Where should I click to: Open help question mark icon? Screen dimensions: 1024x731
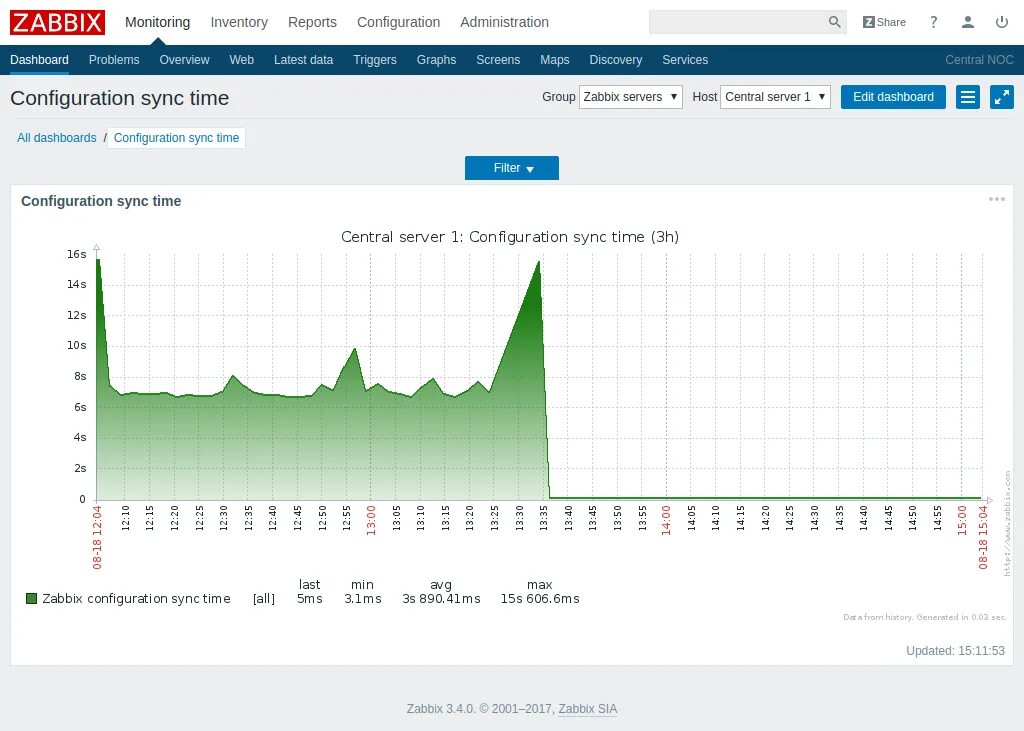(x=934, y=22)
